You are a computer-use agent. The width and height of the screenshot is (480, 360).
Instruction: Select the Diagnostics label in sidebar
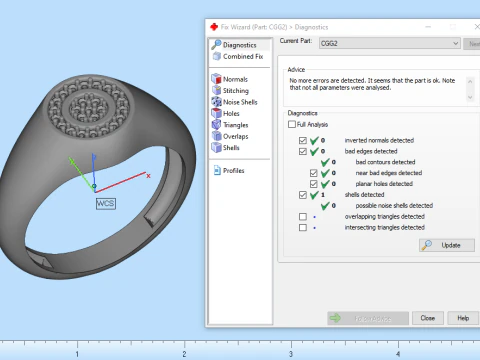click(240, 45)
